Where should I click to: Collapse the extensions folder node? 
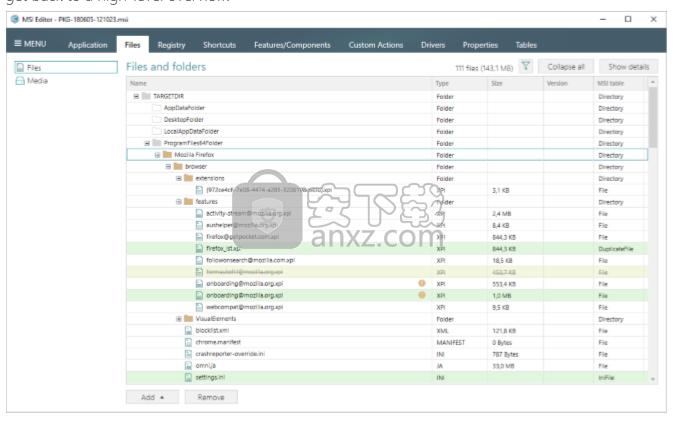pyautogui.click(x=179, y=178)
